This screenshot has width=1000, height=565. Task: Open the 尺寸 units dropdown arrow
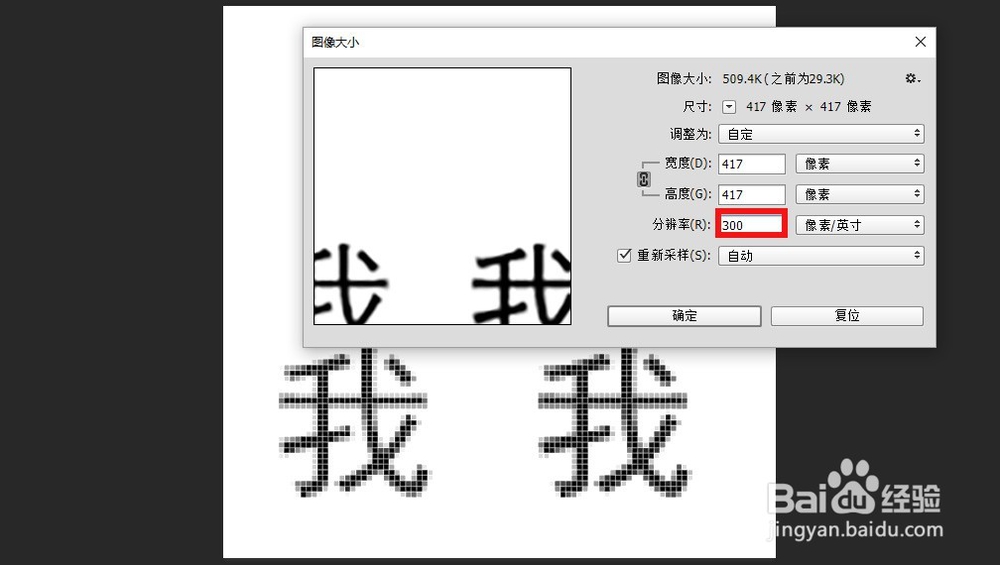729,107
